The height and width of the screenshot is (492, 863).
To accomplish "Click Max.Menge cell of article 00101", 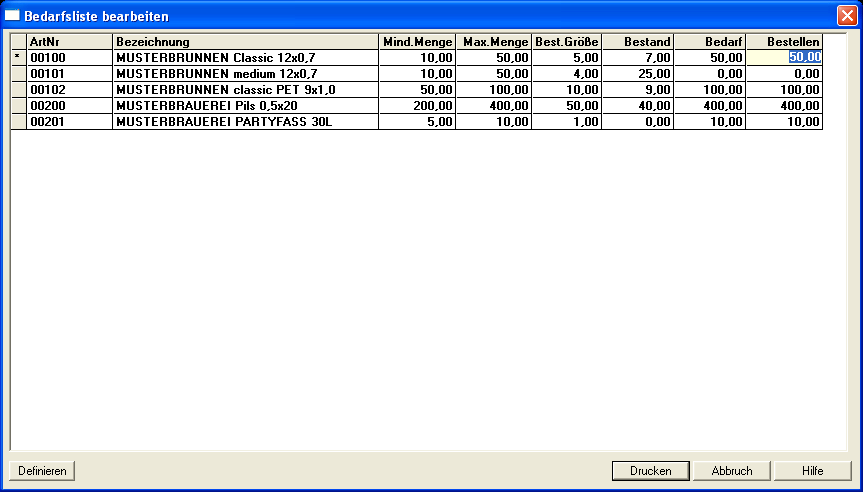I will coord(494,73).
